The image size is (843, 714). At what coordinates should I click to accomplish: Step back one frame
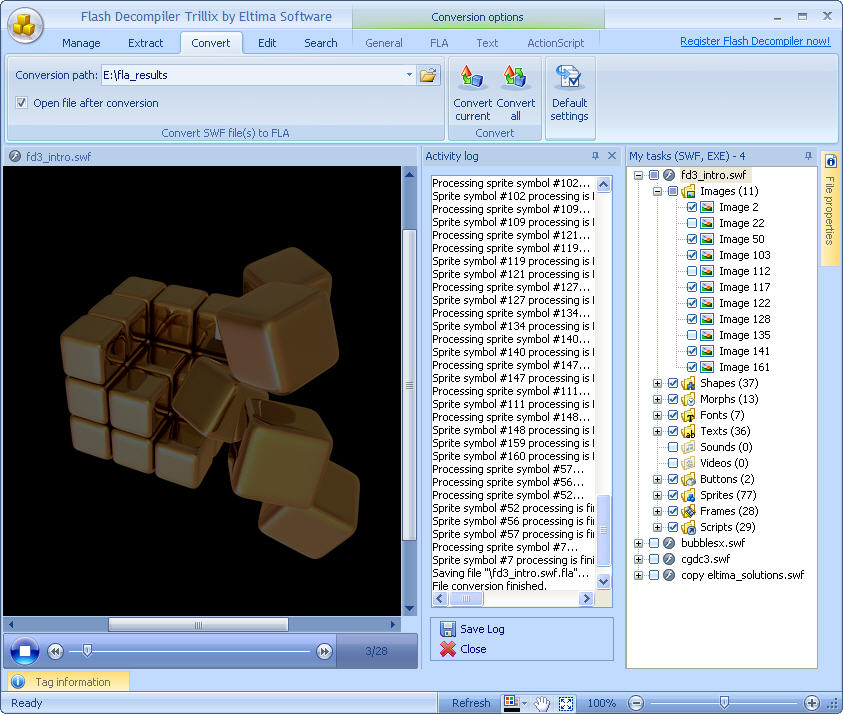coord(55,652)
